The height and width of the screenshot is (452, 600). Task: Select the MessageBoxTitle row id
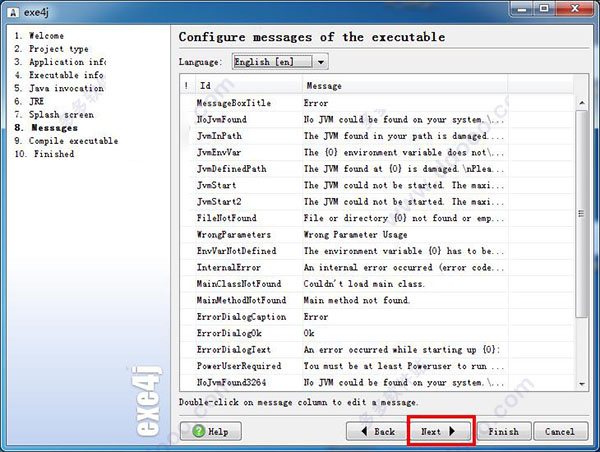click(x=234, y=103)
